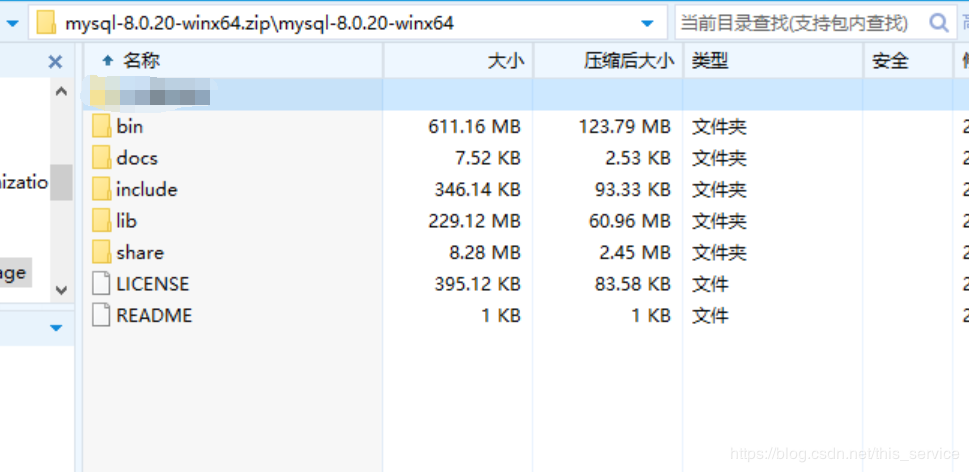Click the lib folder icon

tap(101, 221)
